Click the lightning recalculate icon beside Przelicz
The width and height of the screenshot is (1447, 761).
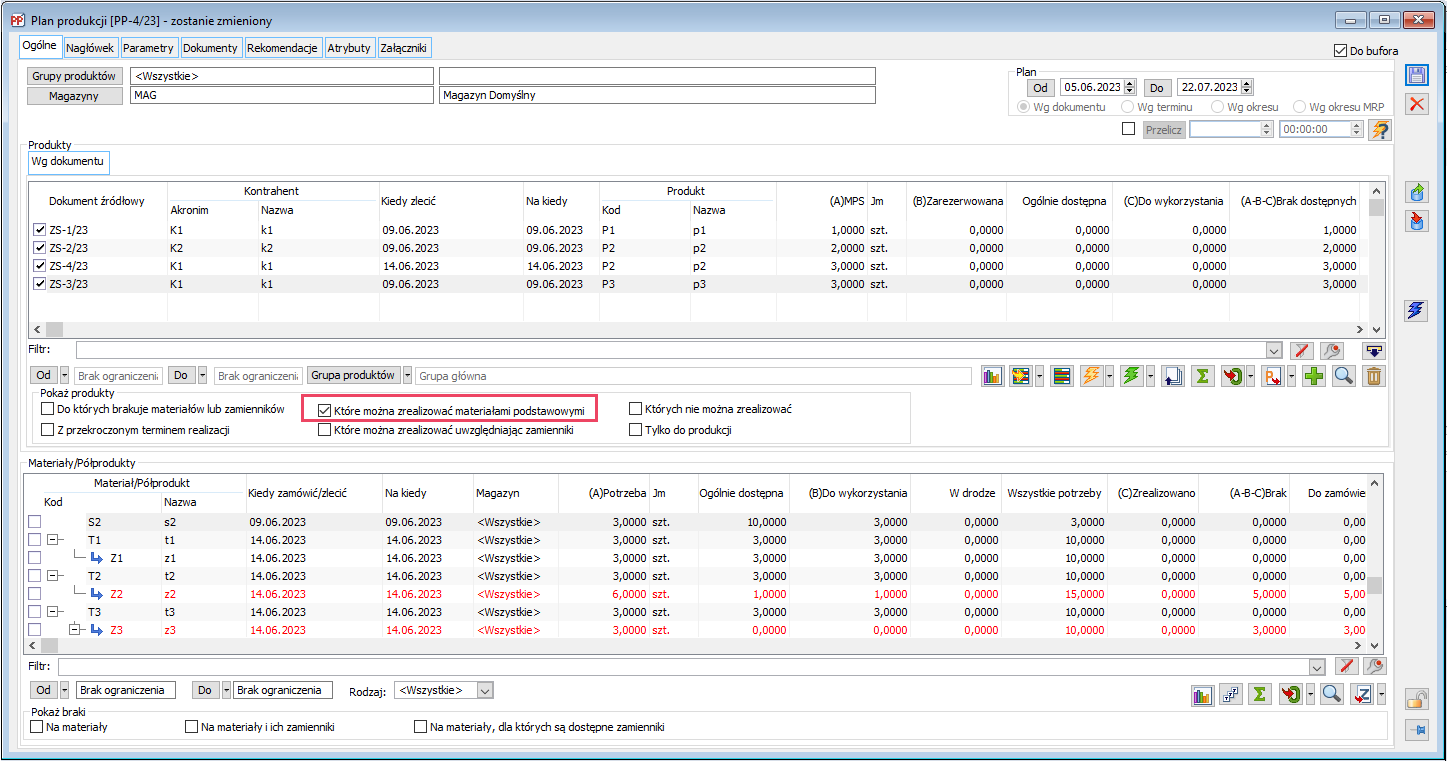tap(1380, 129)
